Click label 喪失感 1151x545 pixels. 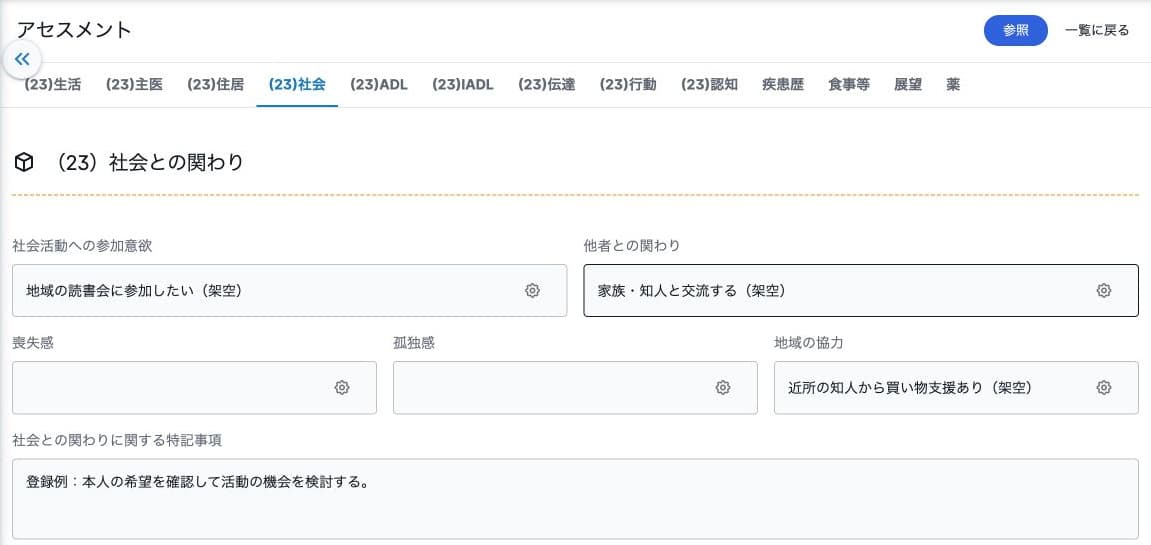pos(32,343)
